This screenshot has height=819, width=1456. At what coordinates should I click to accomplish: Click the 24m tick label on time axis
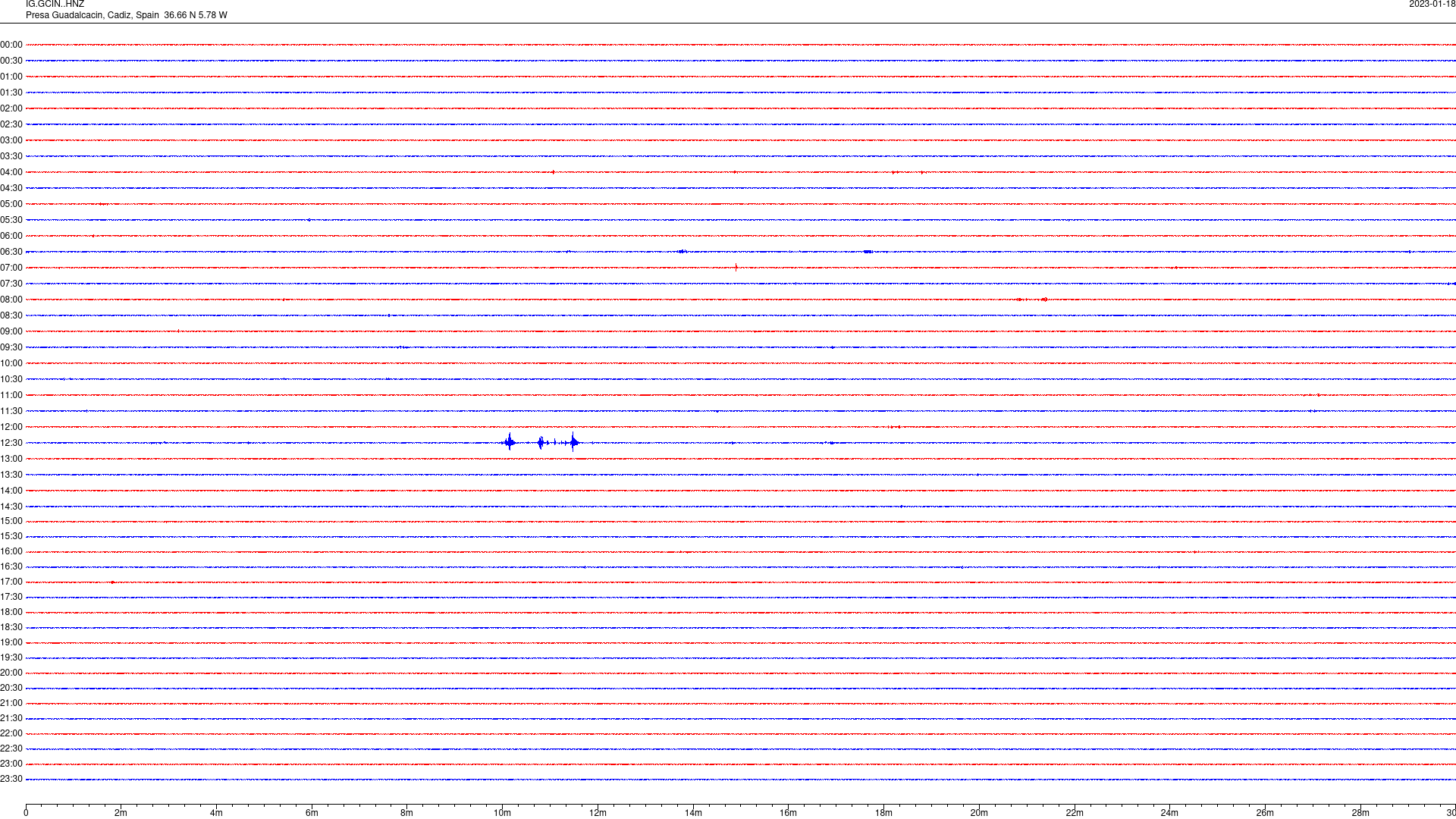tap(1169, 813)
